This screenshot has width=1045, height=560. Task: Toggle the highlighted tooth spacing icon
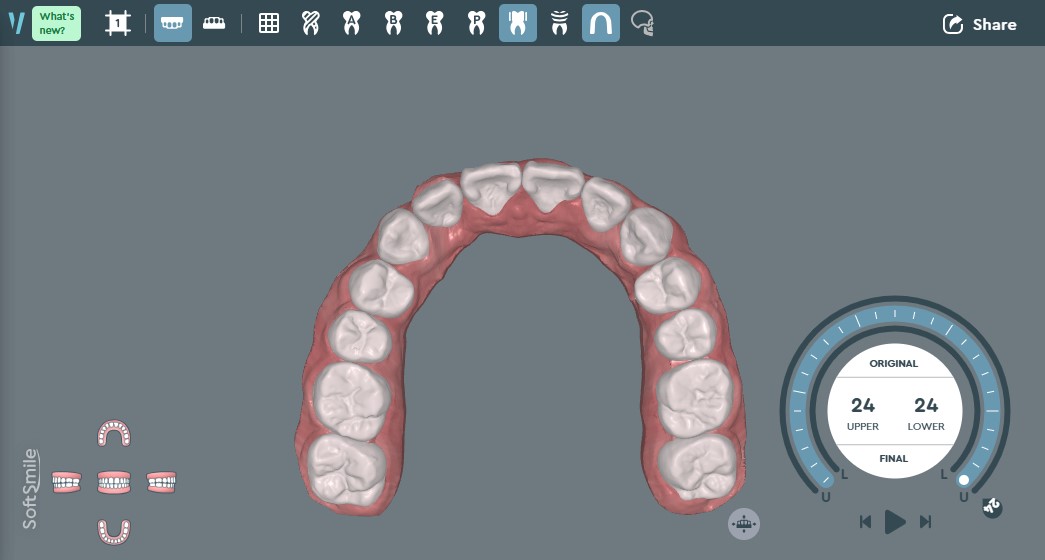[x=517, y=23]
